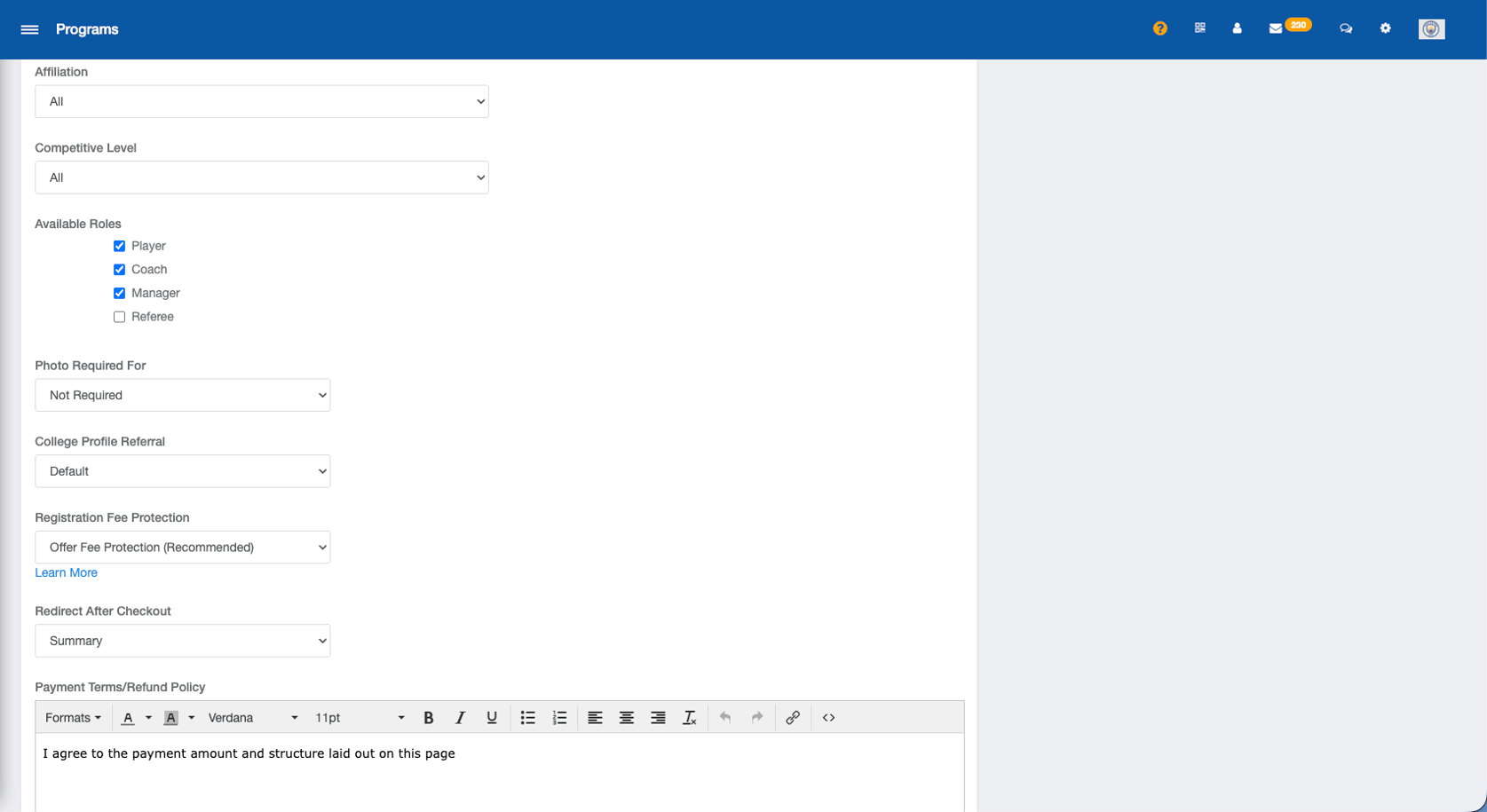
Task: Center align text in editor
Action: pos(627,718)
